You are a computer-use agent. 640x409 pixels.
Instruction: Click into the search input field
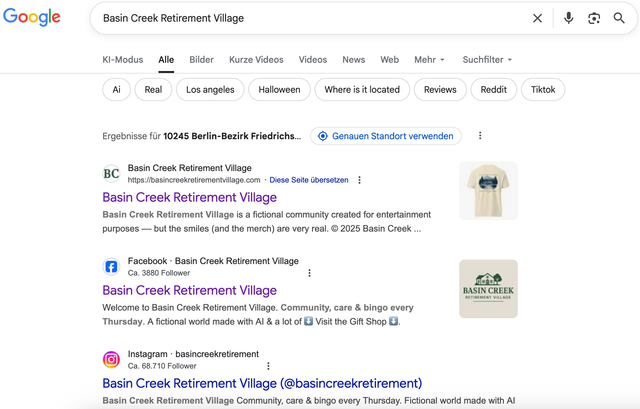300,18
